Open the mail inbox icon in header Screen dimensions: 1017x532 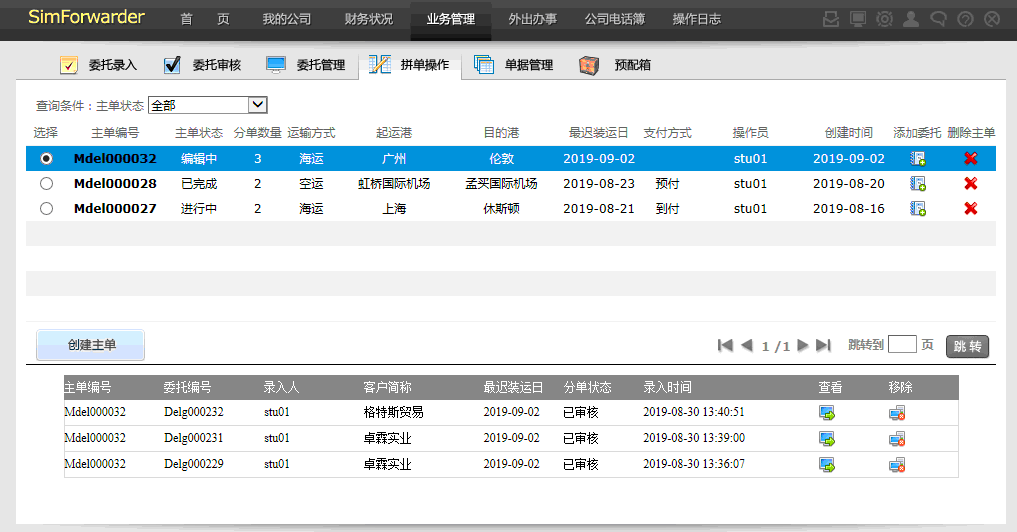point(830,19)
